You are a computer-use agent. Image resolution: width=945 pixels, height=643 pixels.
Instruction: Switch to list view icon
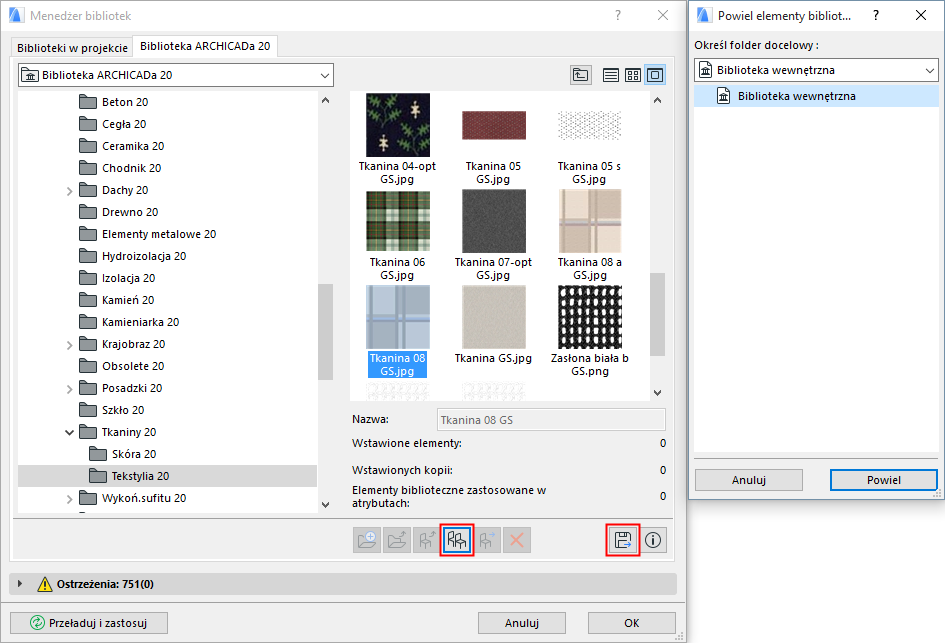[610, 75]
